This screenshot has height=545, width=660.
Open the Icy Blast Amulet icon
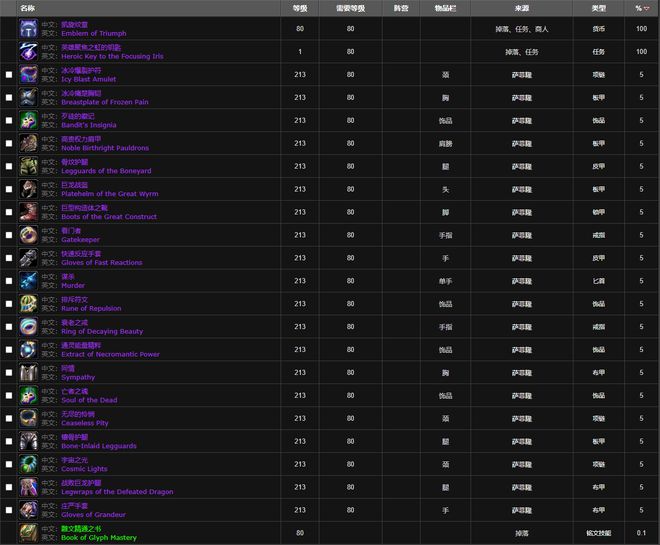[x=29, y=74]
